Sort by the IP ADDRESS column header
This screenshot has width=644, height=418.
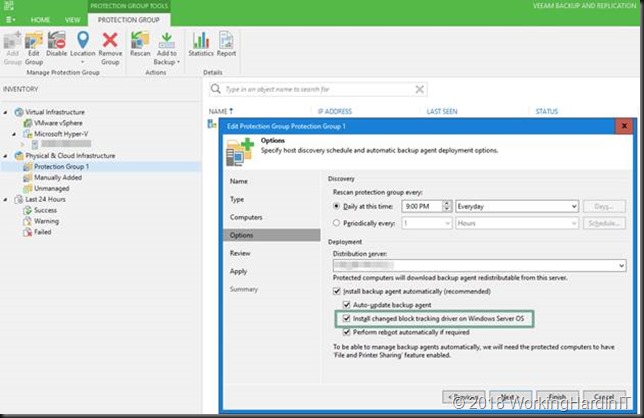tap(335, 111)
